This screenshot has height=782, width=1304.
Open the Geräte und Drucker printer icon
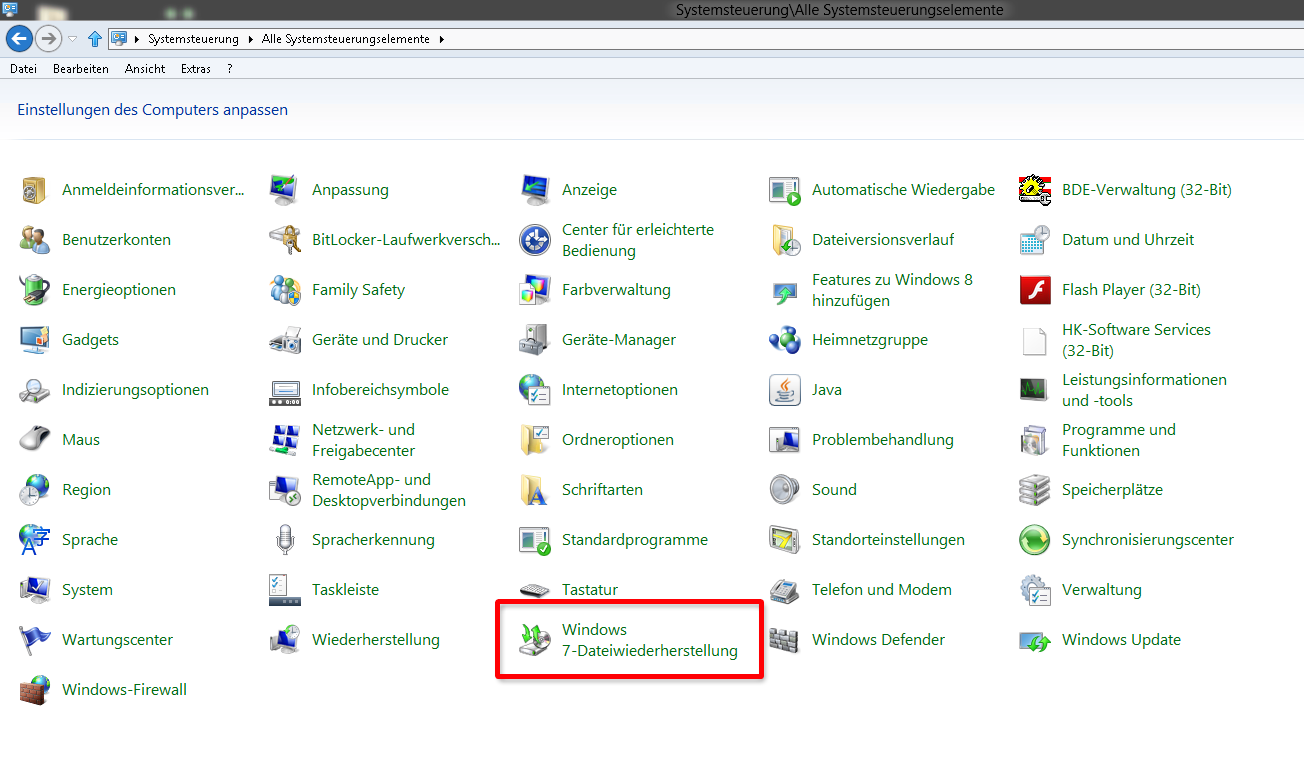pos(285,340)
